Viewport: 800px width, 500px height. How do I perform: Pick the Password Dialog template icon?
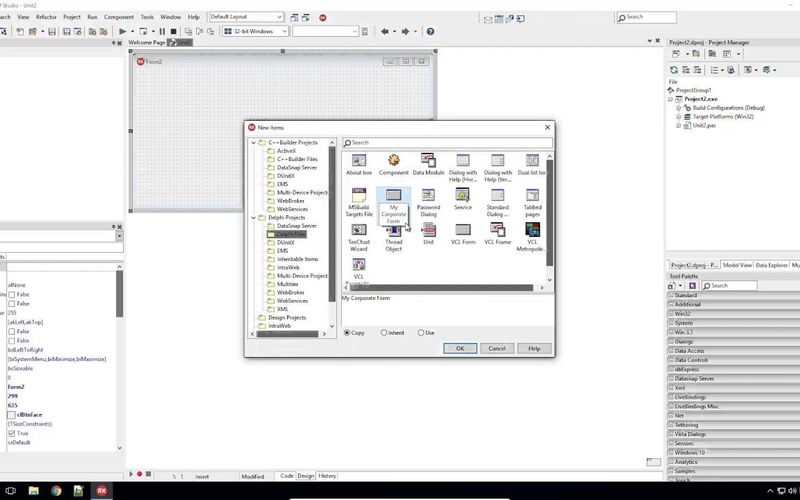click(428, 195)
